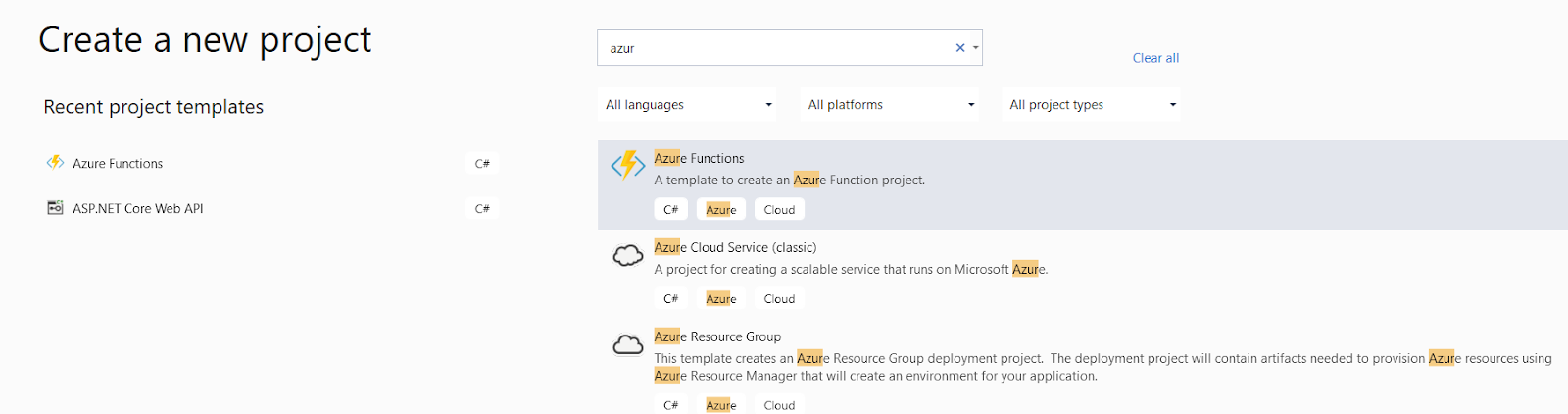Click the ASP.NET Core Web API template icon
The height and width of the screenshot is (414, 1568).
coord(56,207)
